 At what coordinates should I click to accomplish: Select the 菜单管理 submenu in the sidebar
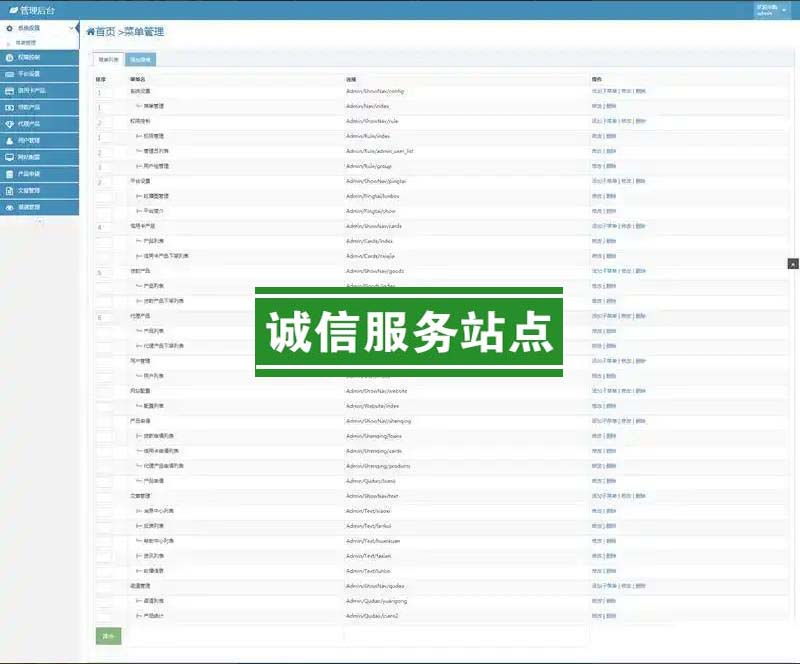[28, 43]
